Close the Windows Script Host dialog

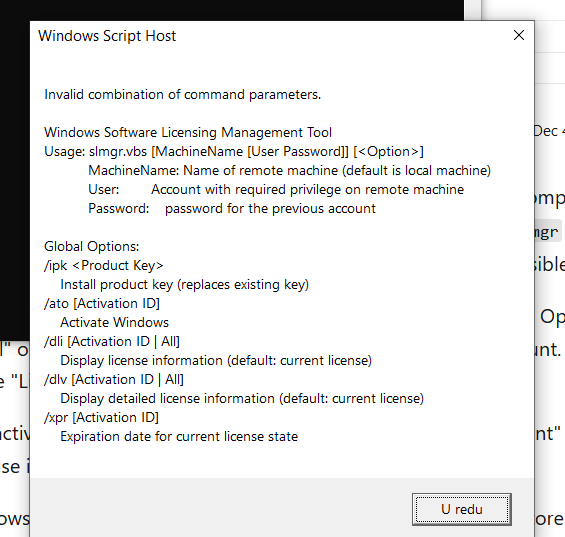(x=519, y=35)
